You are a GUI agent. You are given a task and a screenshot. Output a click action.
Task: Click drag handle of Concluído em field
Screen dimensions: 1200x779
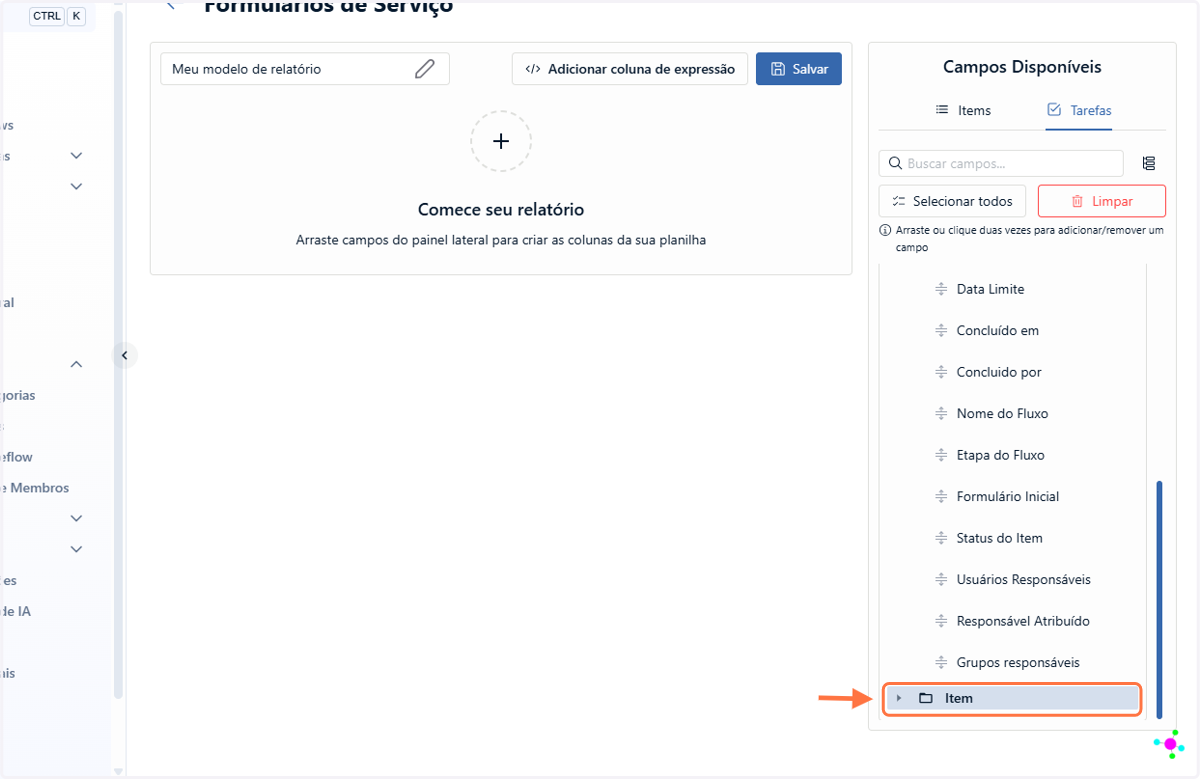coord(941,331)
